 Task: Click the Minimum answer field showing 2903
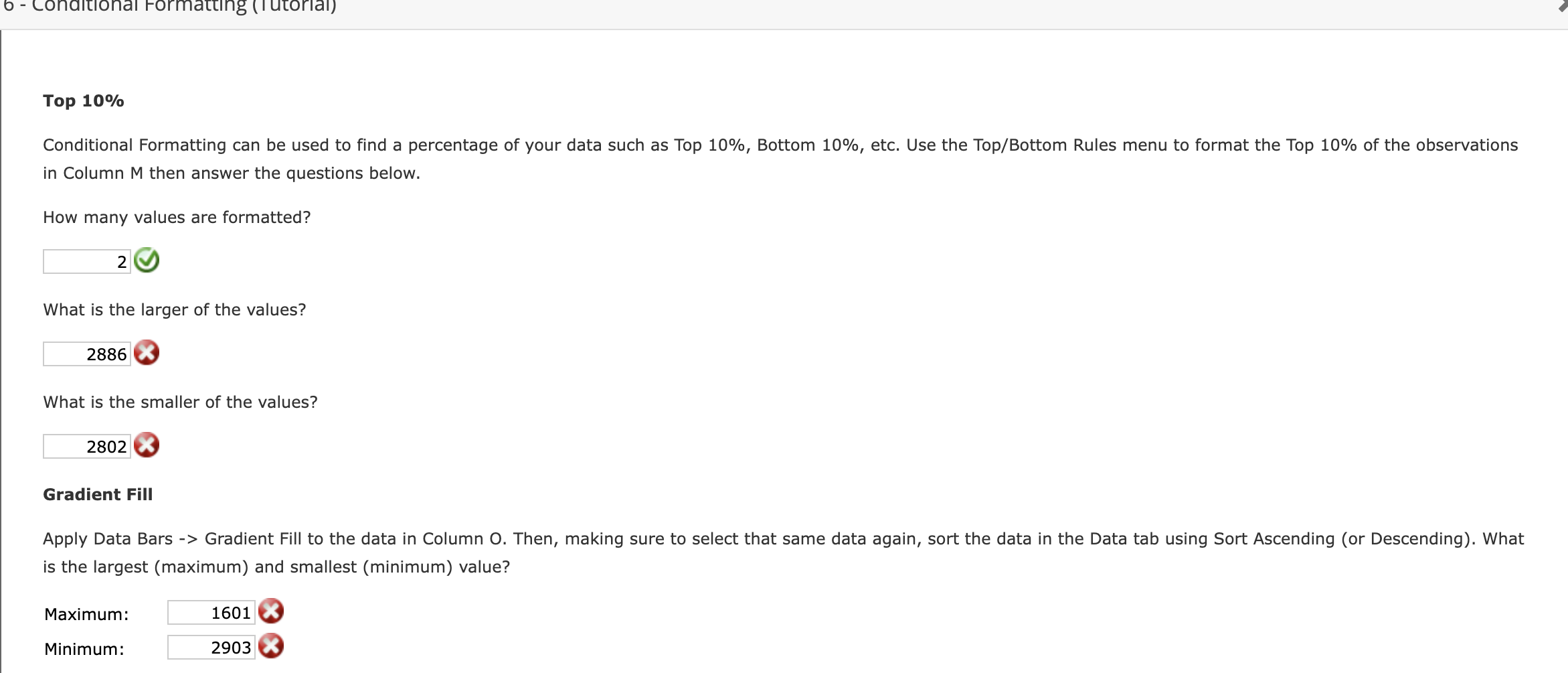point(211,647)
